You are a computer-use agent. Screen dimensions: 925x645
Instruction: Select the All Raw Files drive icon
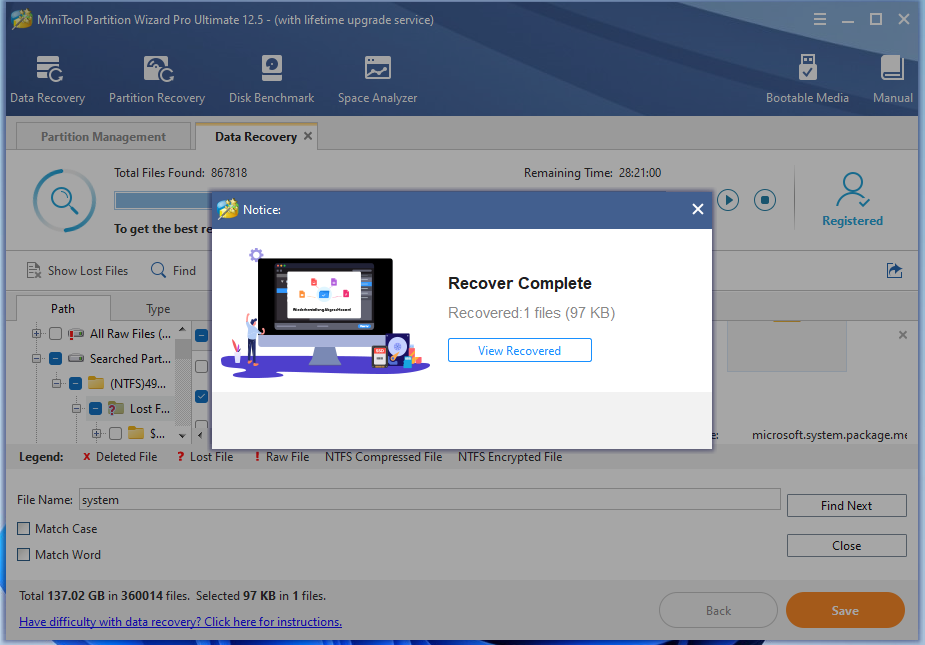pos(76,334)
